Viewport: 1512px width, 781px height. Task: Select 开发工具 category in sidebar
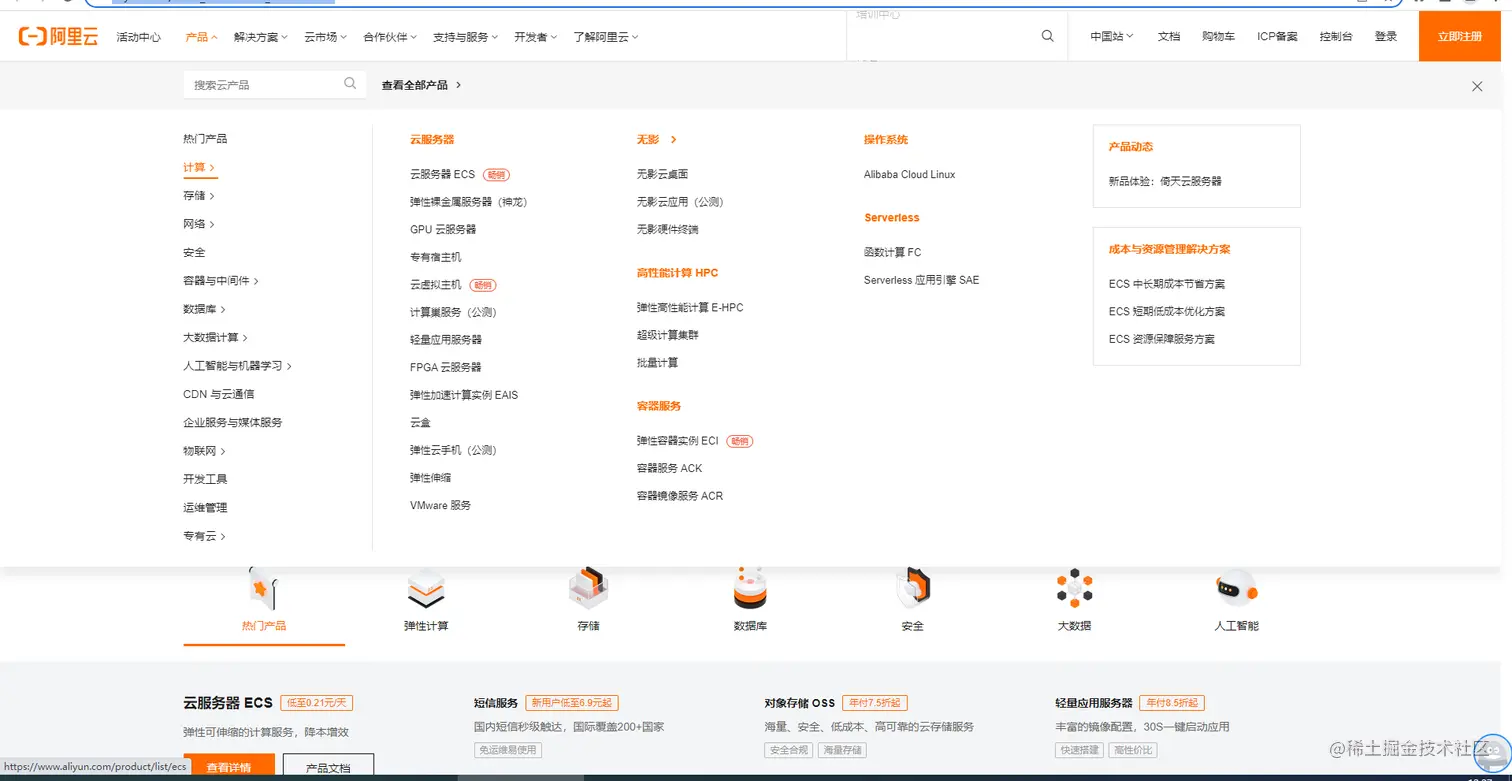point(205,479)
